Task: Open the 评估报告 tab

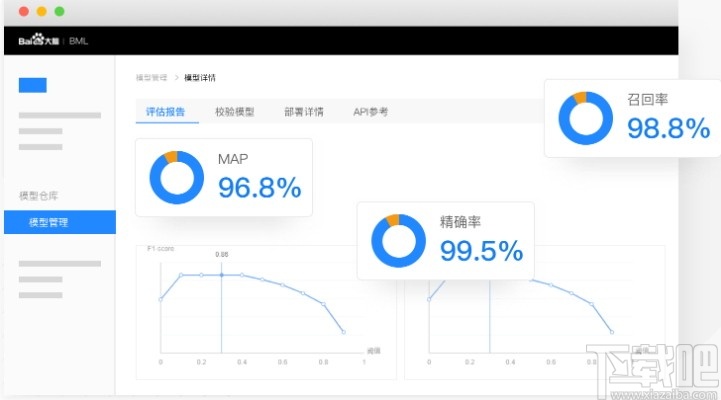Action: 166,112
